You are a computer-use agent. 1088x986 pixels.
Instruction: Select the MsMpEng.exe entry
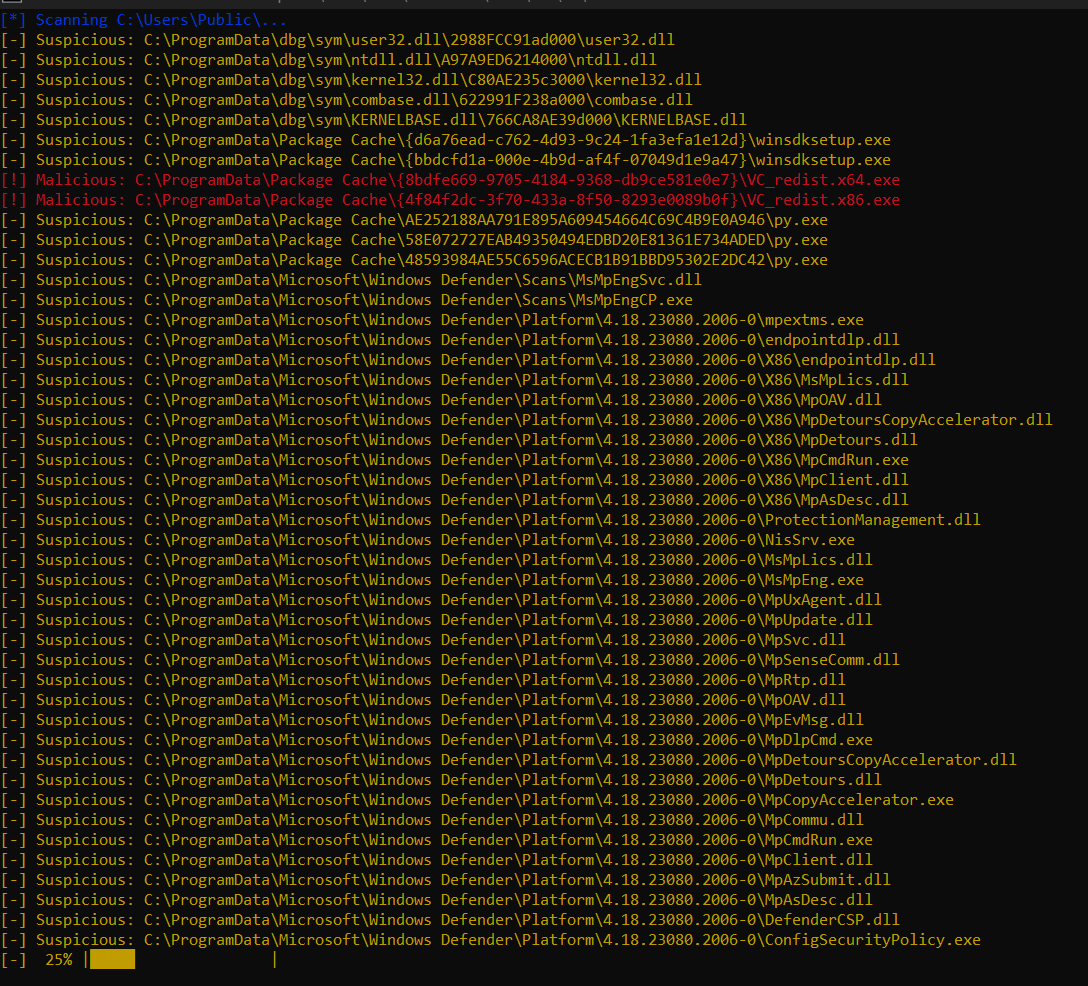point(432,580)
